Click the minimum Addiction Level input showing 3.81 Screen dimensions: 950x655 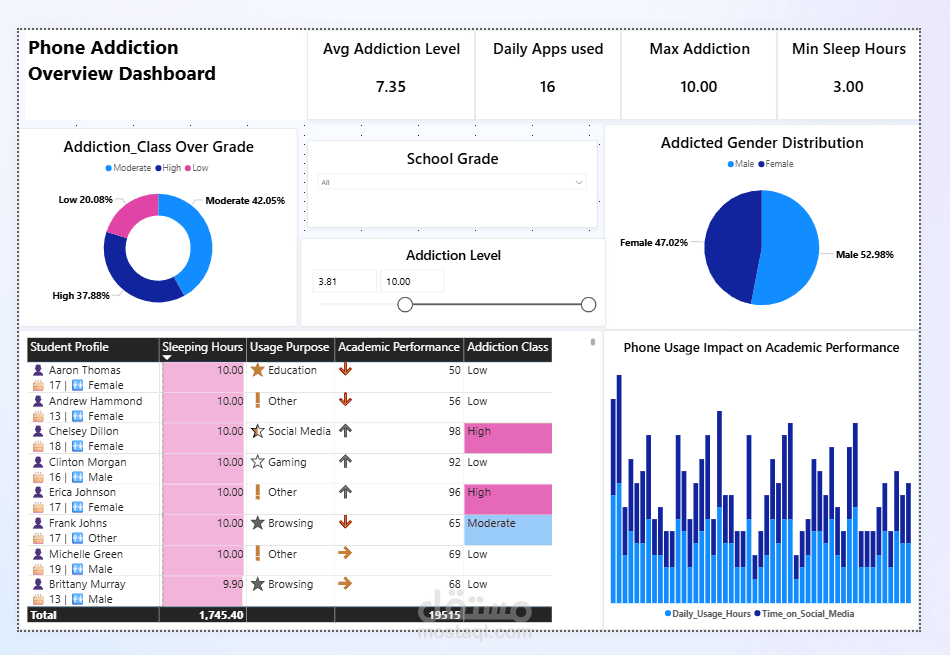(x=344, y=281)
